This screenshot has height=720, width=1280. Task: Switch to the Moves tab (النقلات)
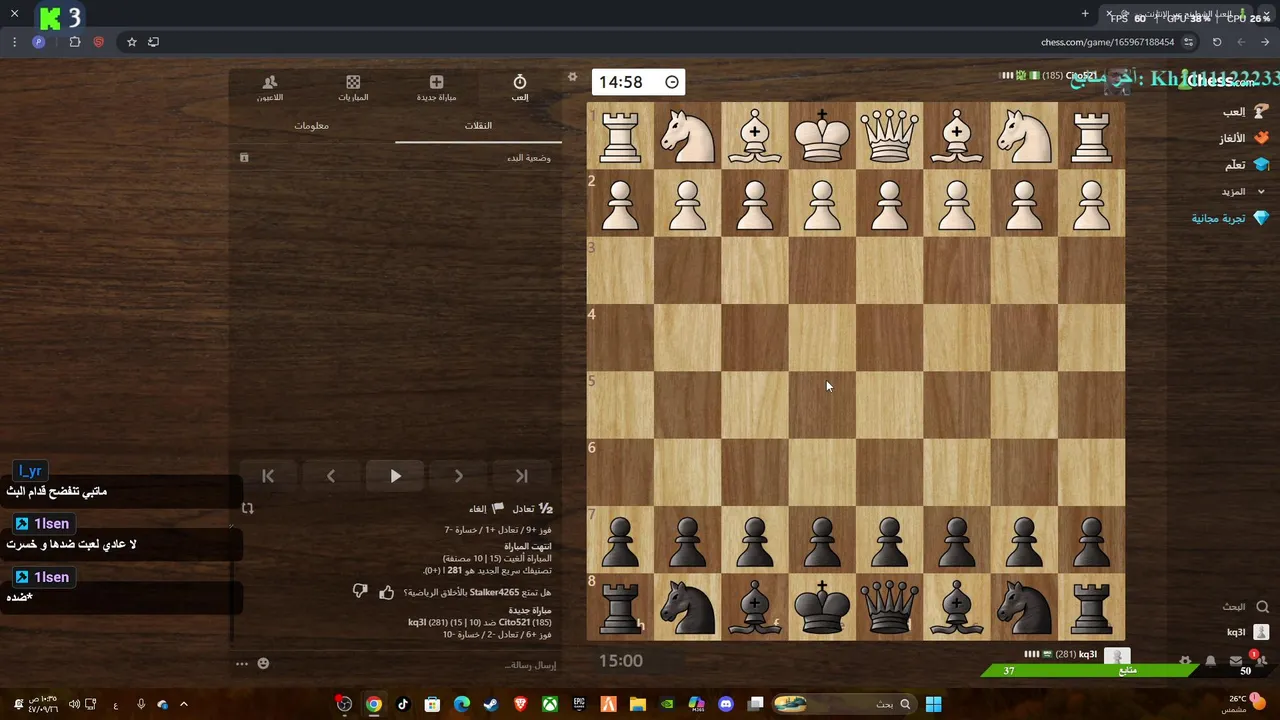tap(478, 125)
